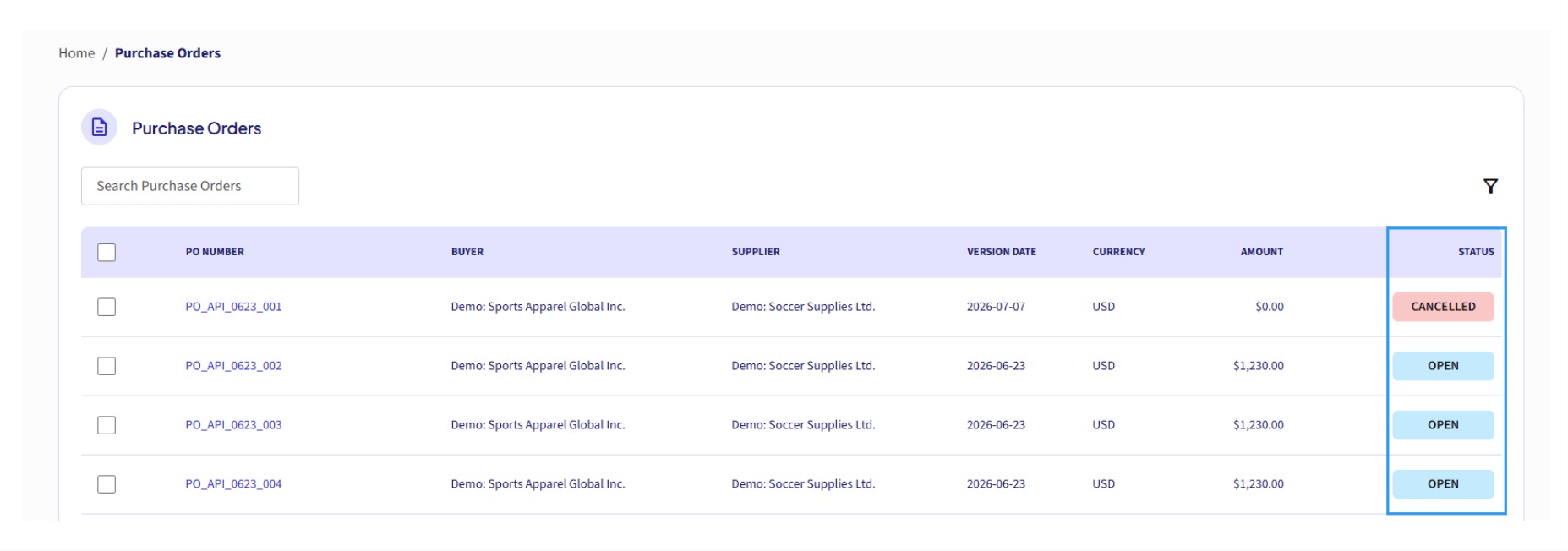Click buyer cell in PO_API_0623_001 row
This screenshot has width=1568, height=551.
pyautogui.click(x=538, y=307)
